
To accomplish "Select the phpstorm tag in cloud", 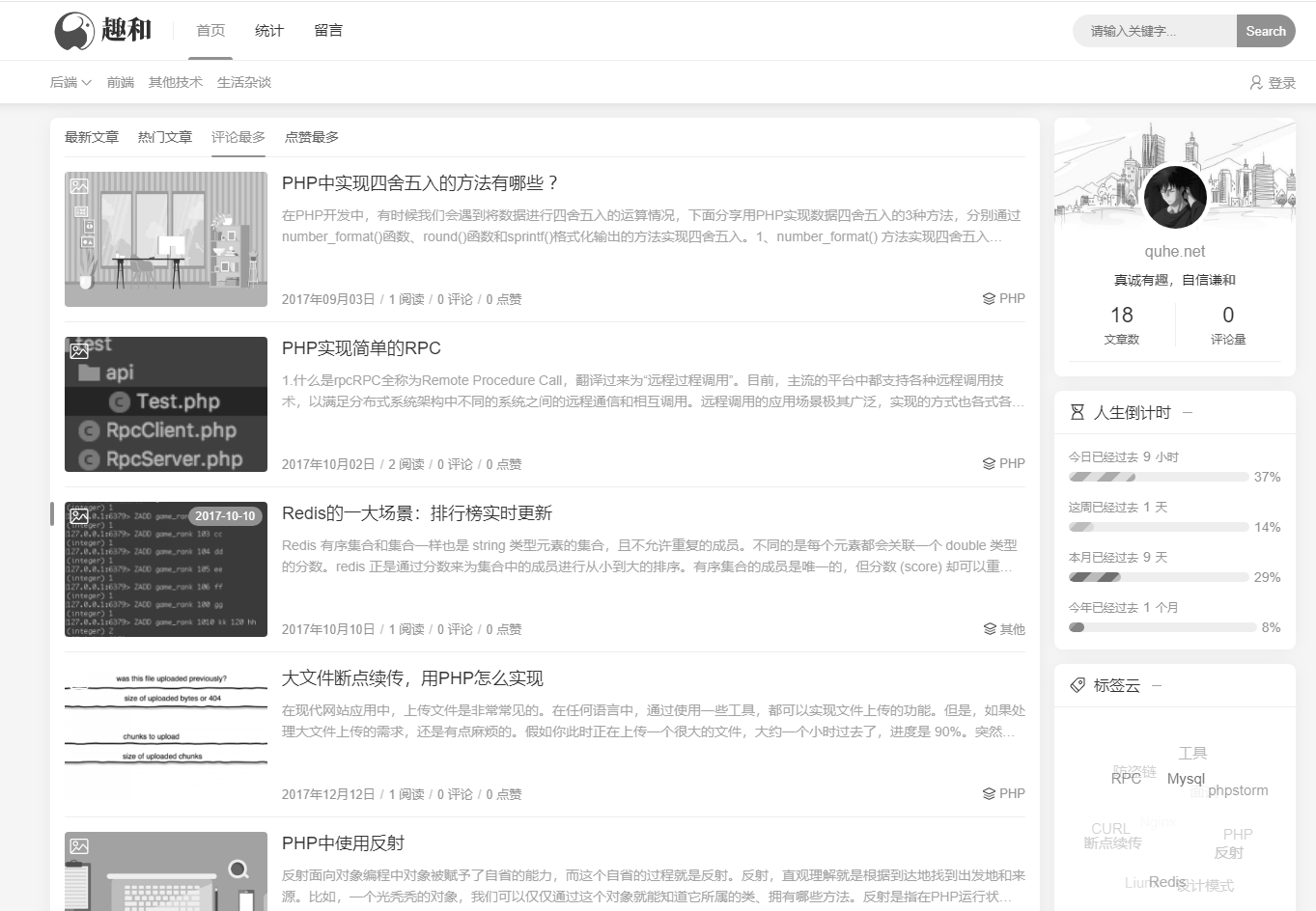I will [1238, 790].
